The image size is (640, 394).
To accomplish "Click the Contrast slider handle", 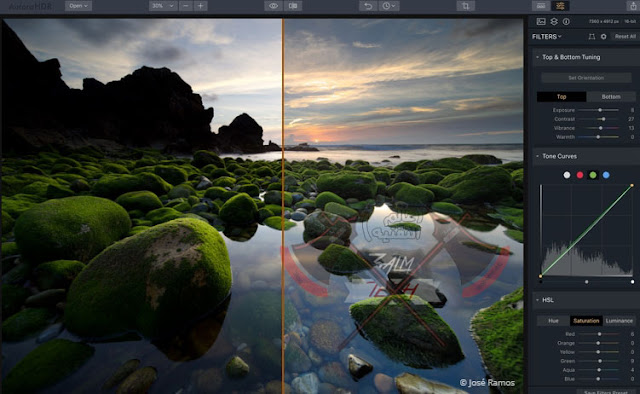I will (604, 119).
